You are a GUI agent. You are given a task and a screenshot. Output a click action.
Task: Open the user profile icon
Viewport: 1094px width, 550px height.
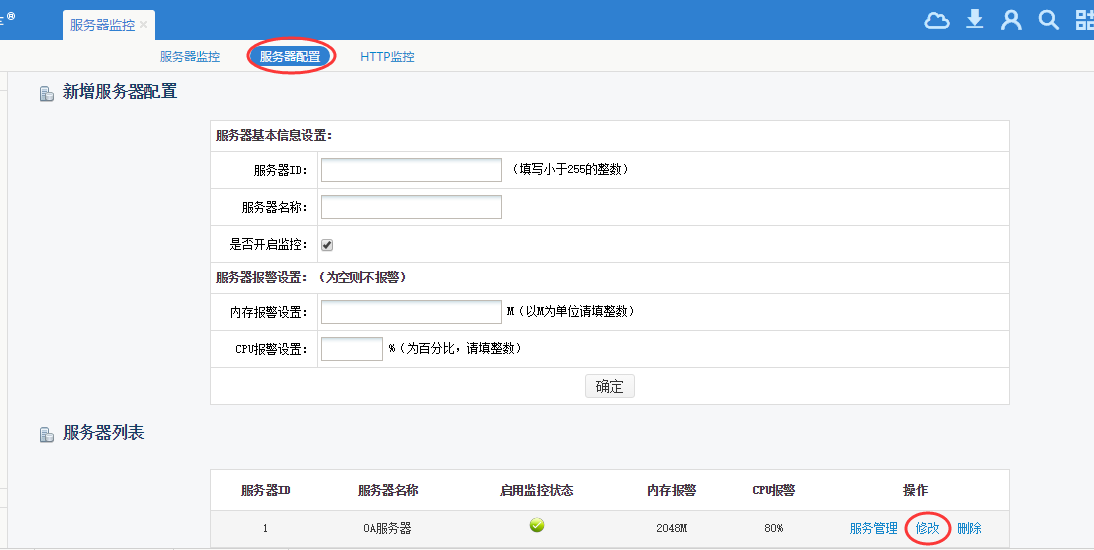coord(1011,21)
